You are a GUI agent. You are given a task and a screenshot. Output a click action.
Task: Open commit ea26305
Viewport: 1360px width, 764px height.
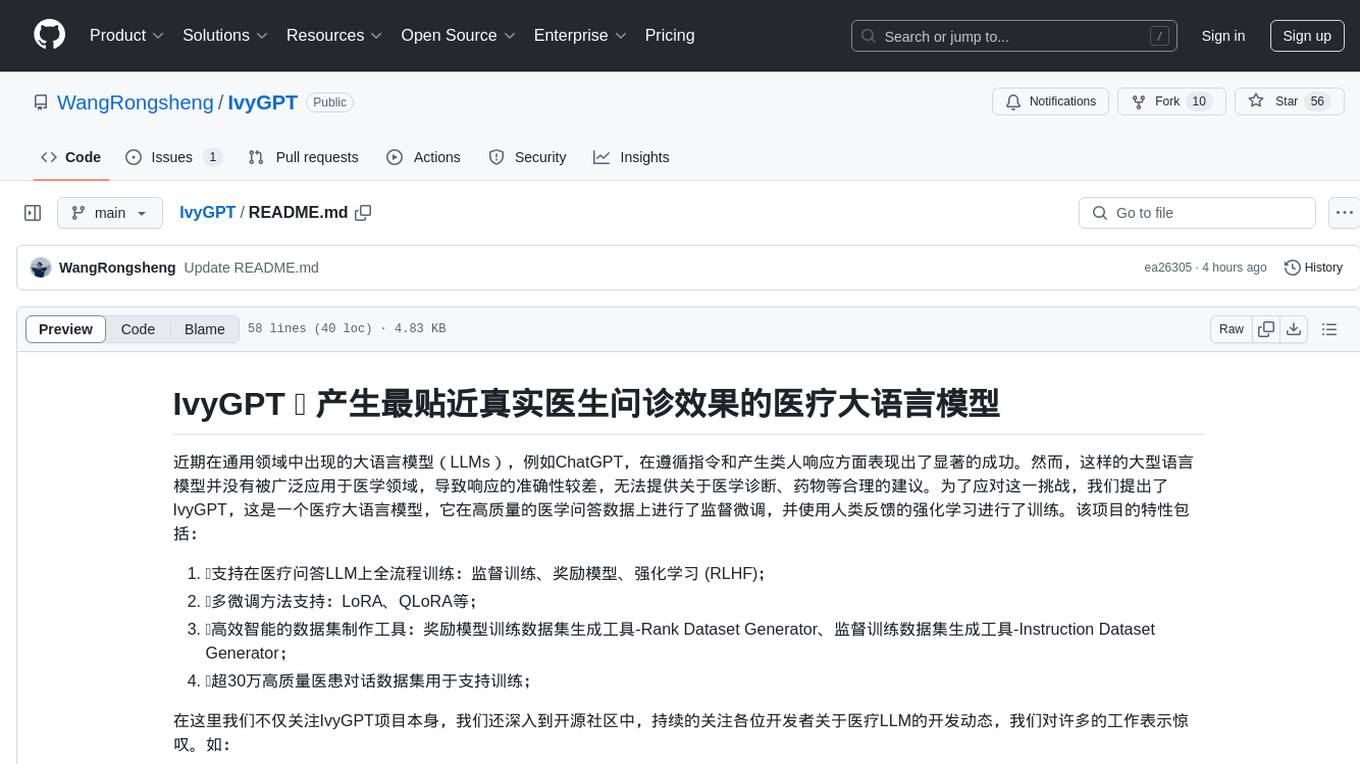coord(1168,268)
